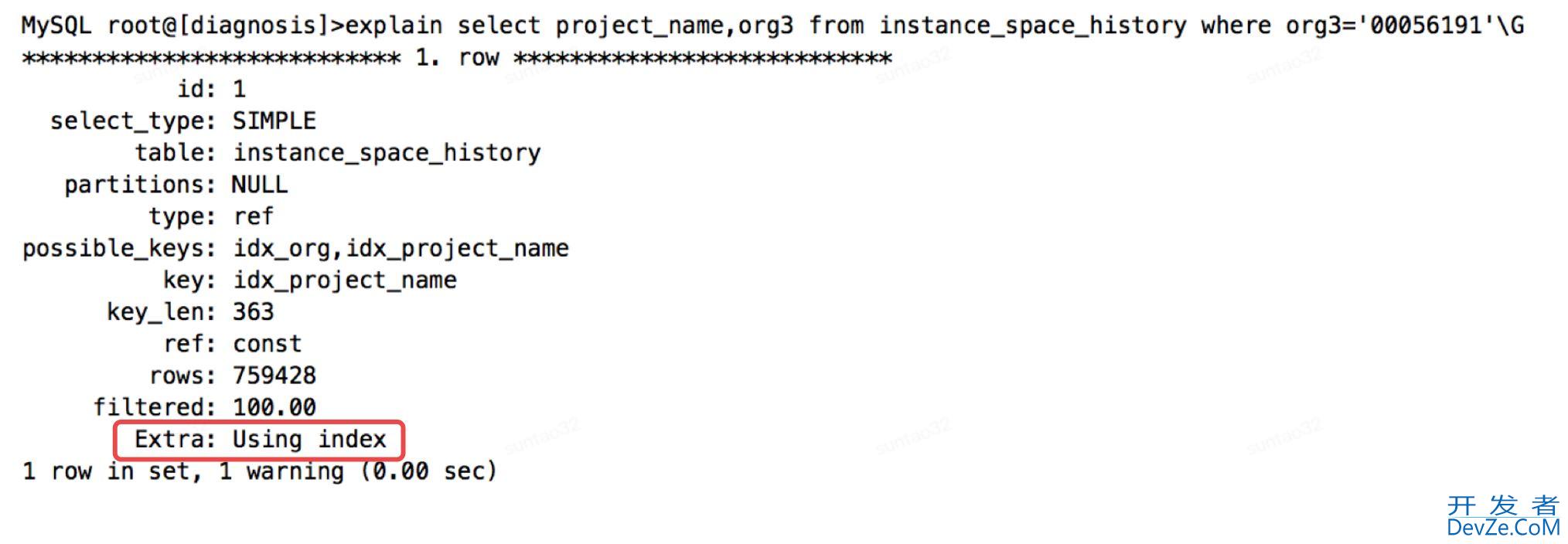Click the id: 1 line
The width and height of the screenshot is (1568, 544).
(x=212, y=90)
